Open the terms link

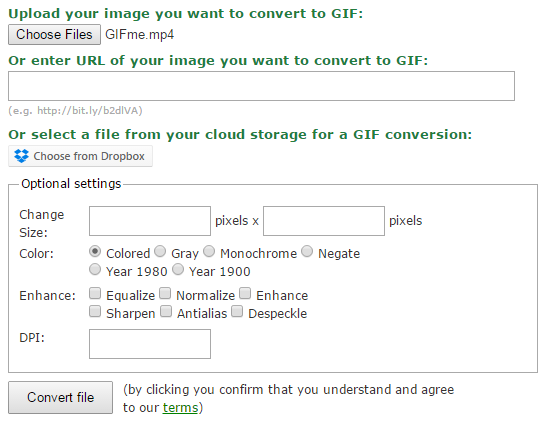point(180,408)
